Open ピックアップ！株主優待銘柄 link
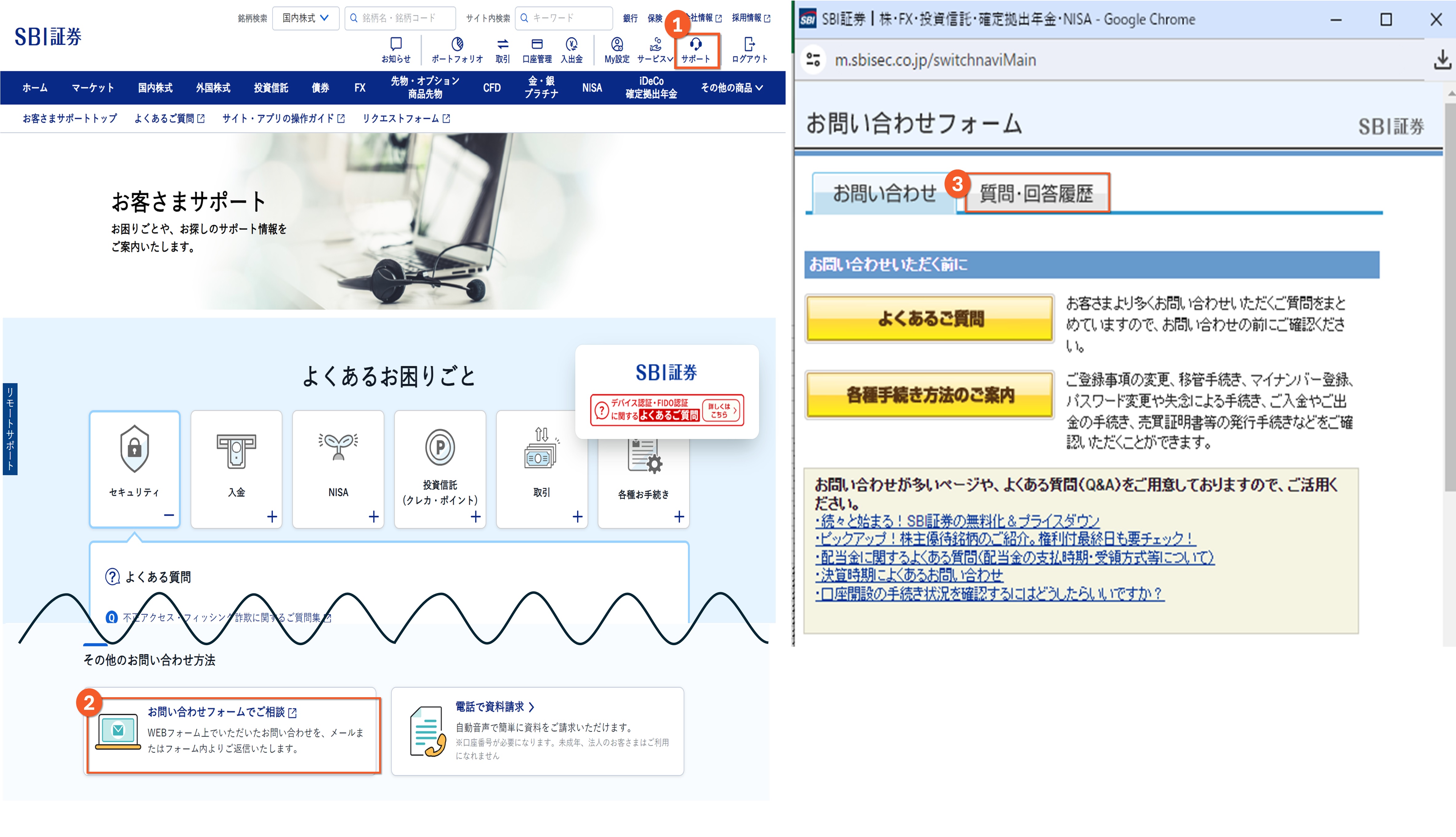The height and width of the screenshot is (837, 1456). point(1005,539)
